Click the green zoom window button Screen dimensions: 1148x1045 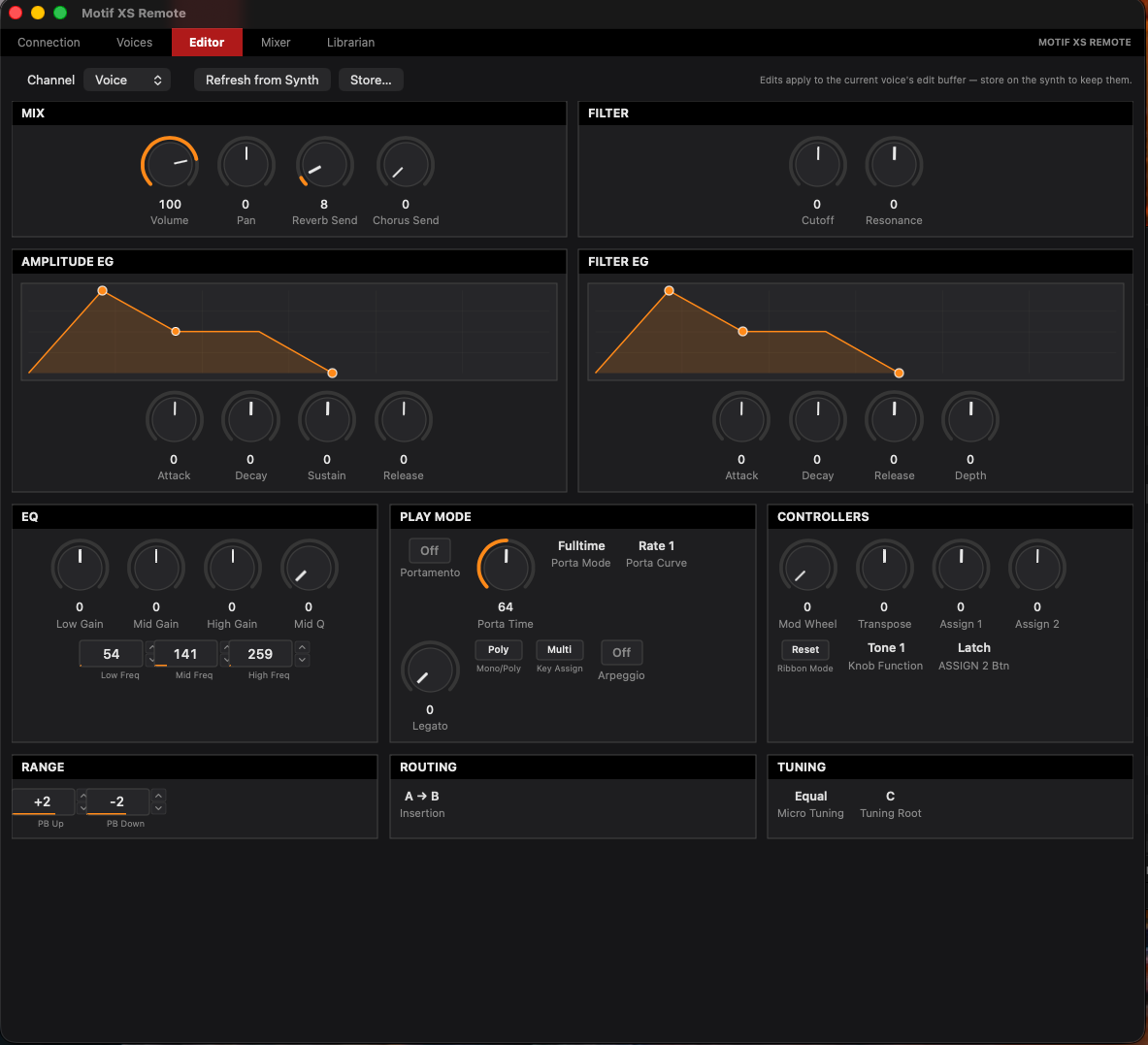pos(61,13)
